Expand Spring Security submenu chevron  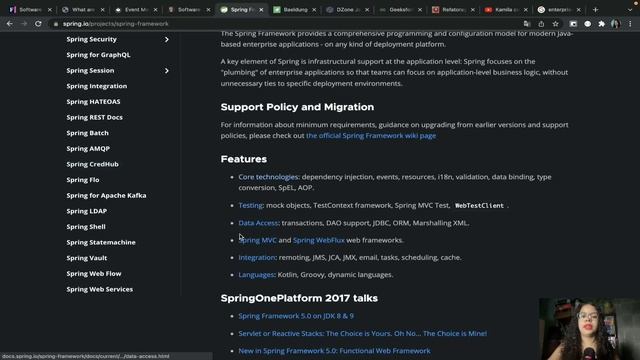[x=167, y=40]
